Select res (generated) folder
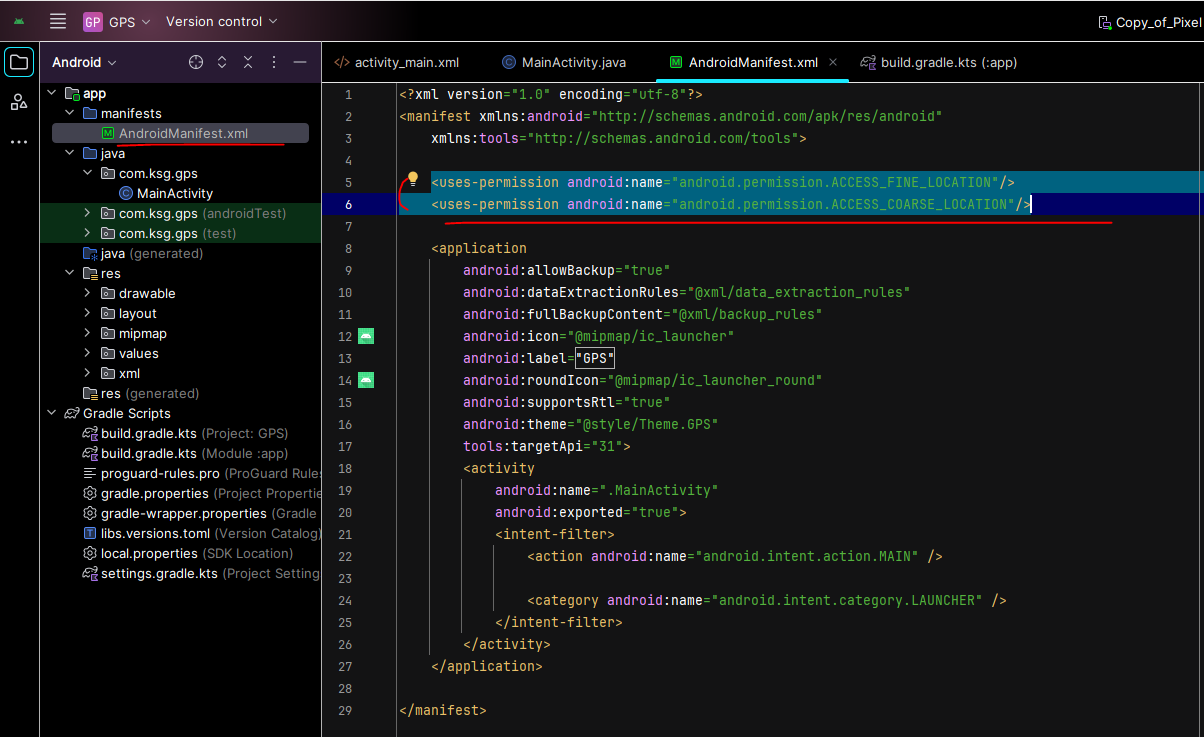1204x737 pixels. click(141, 393)
